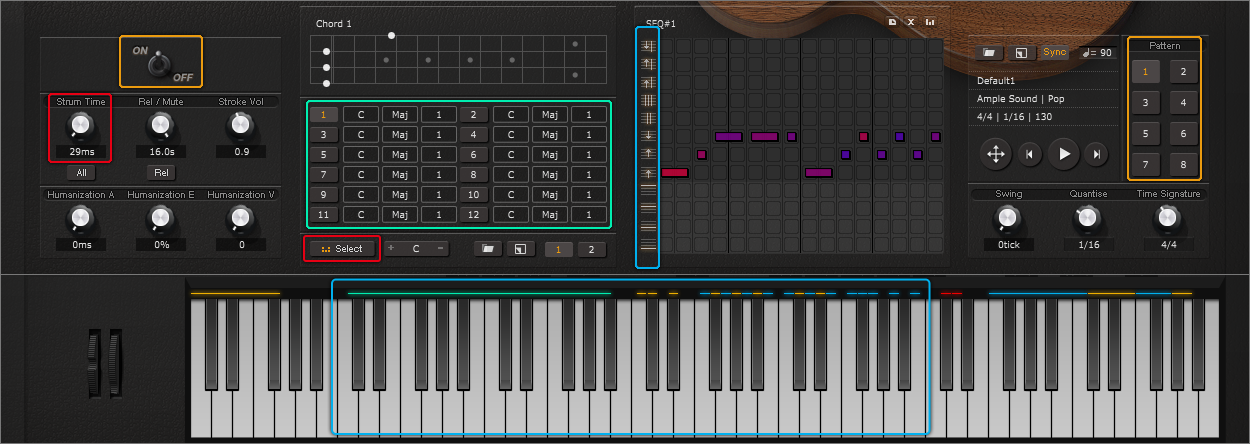Image resolution: width=1250 pixels, height=444 pixels.
Task: Click the Swing knob
Action: (x=1008, y=217)
